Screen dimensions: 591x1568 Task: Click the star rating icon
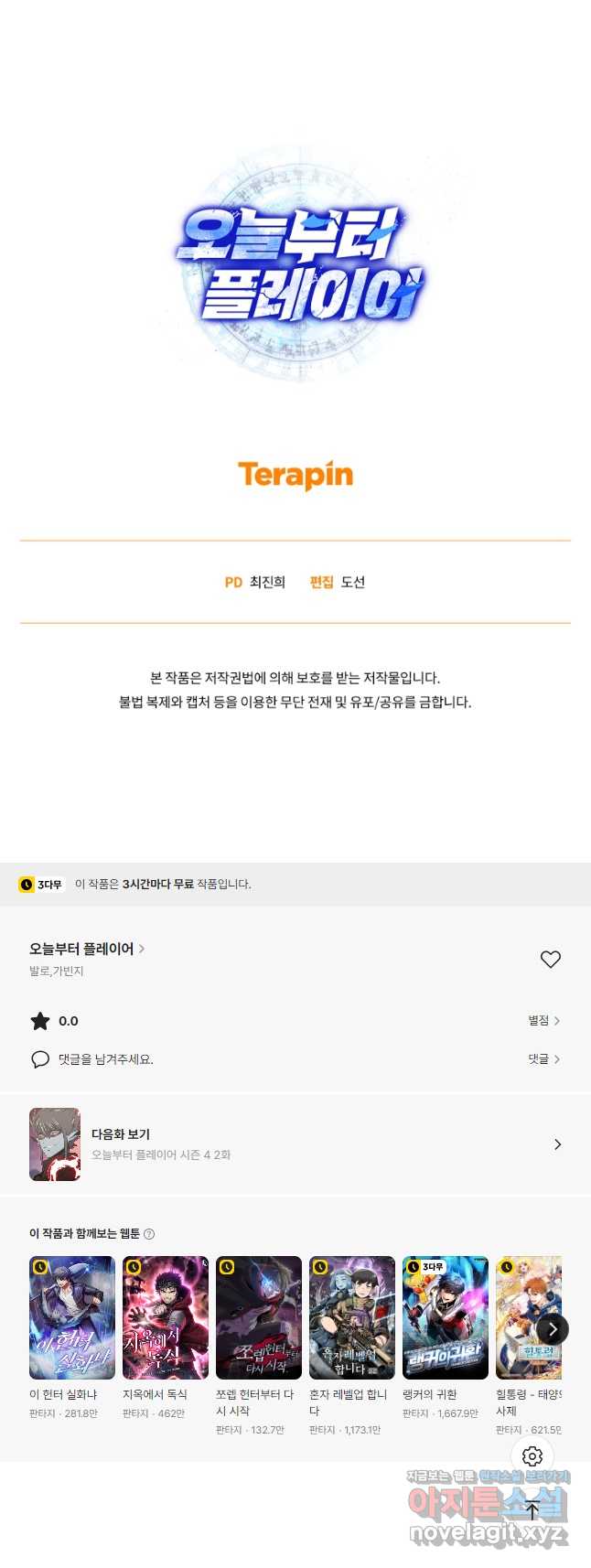click(x=40, y=1021)
